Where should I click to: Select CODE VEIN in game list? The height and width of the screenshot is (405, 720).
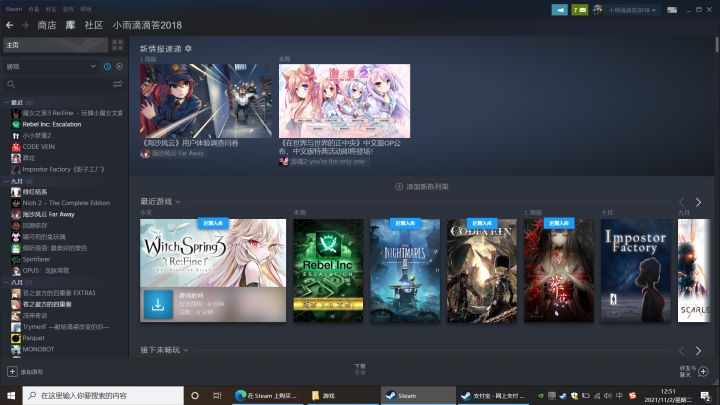[x=39, y=147]
